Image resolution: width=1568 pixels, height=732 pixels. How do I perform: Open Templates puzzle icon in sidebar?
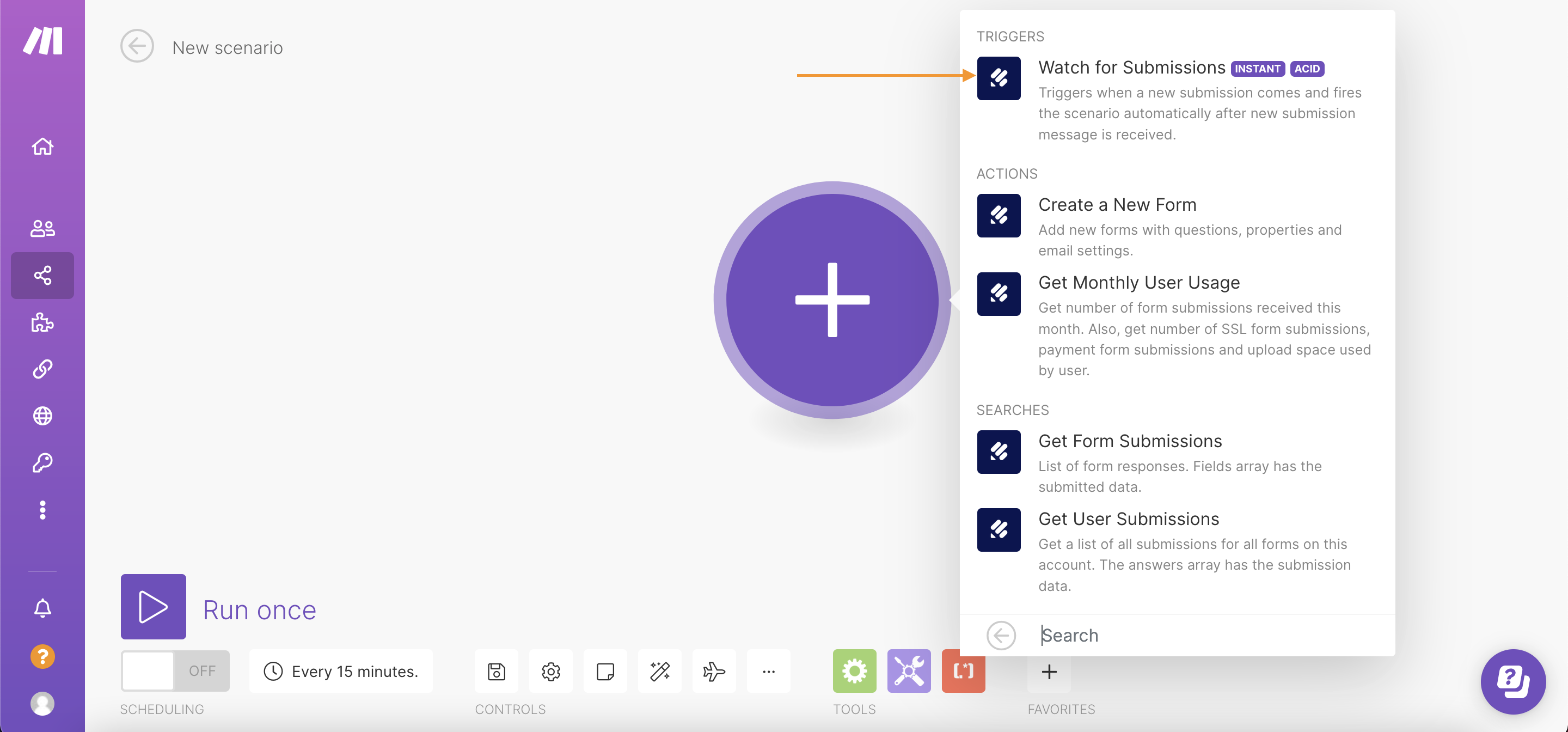click(42, 322)
